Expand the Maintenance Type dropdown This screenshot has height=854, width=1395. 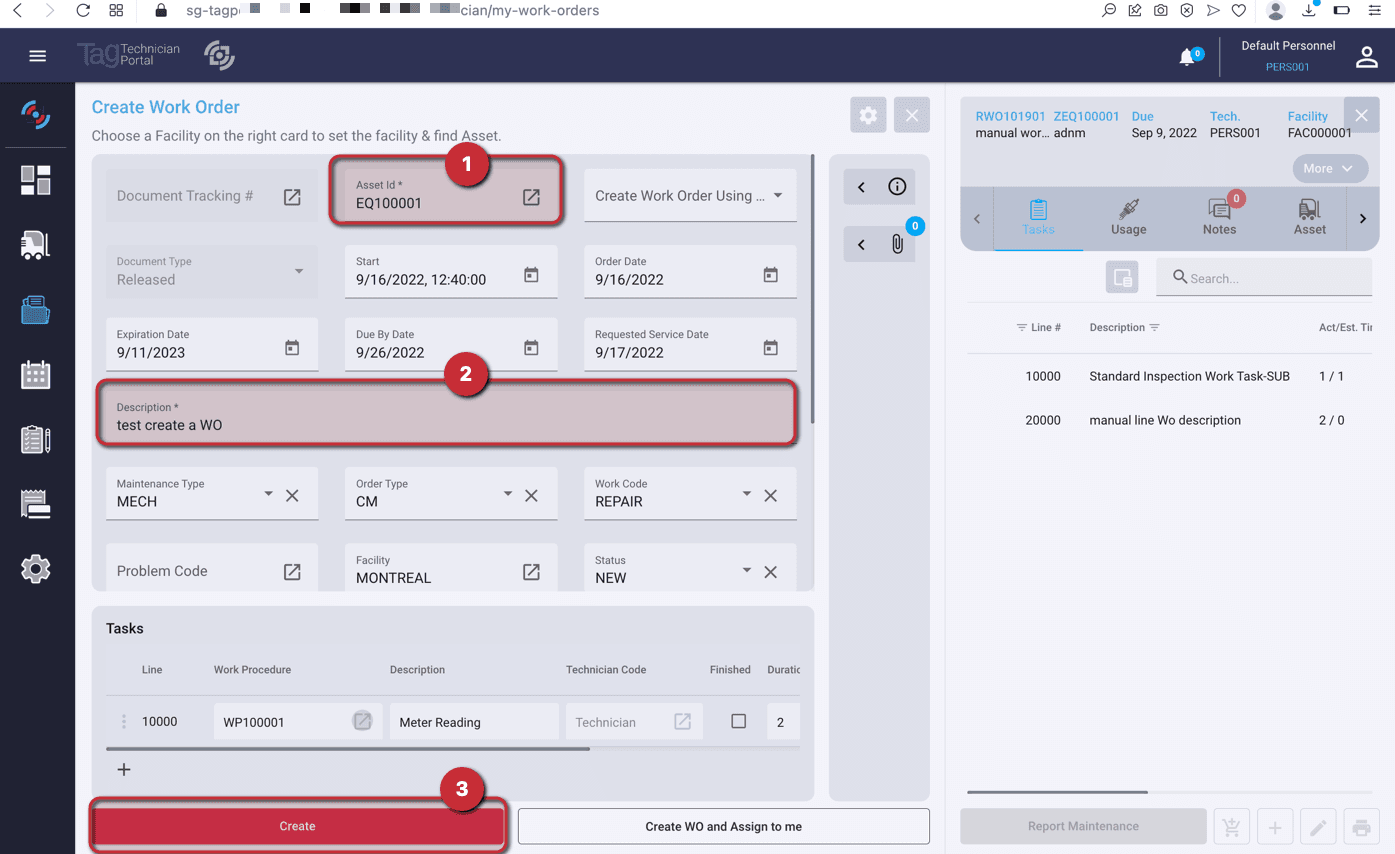tap(268, 494)
